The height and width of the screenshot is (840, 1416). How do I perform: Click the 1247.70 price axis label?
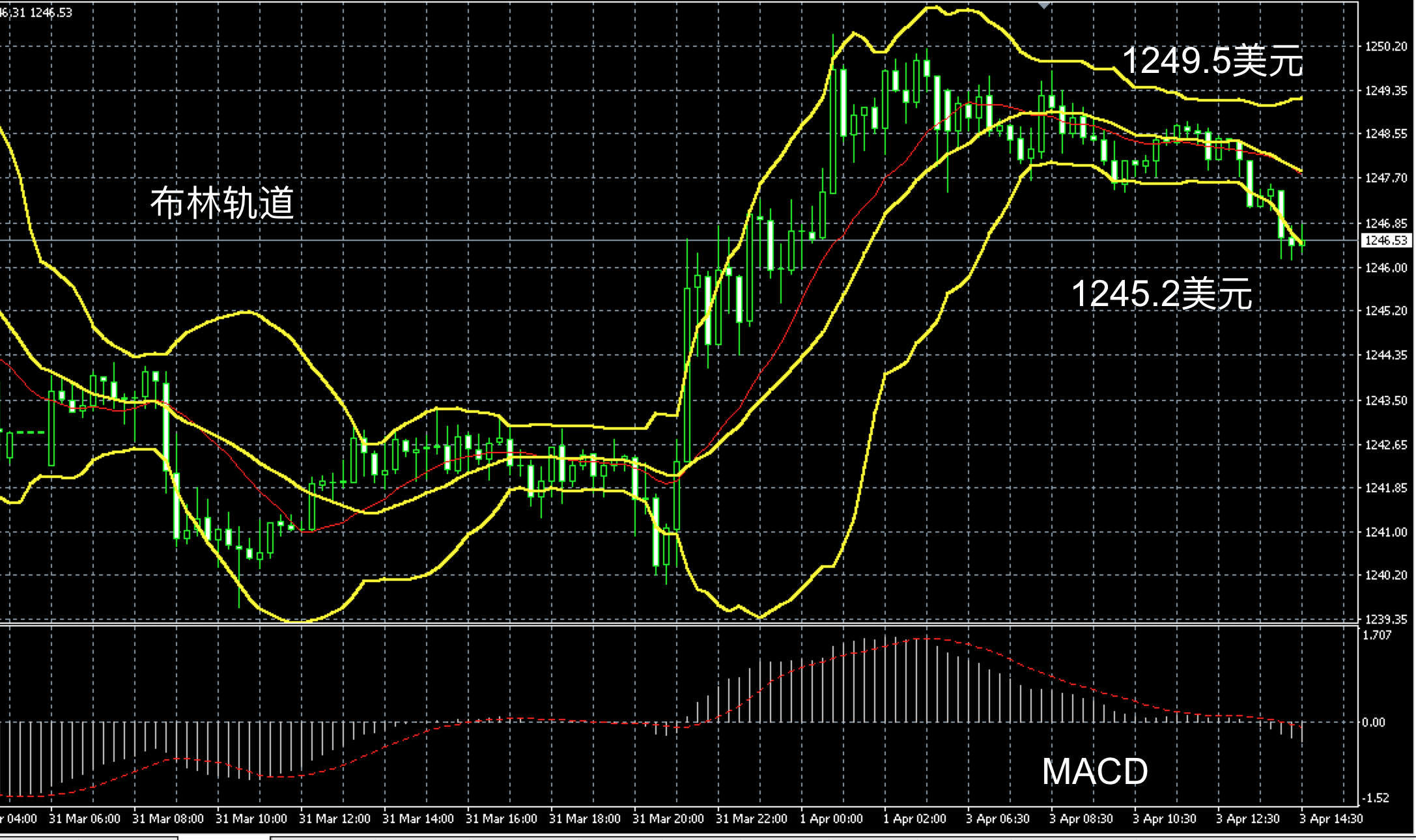tap(1386, 178)
